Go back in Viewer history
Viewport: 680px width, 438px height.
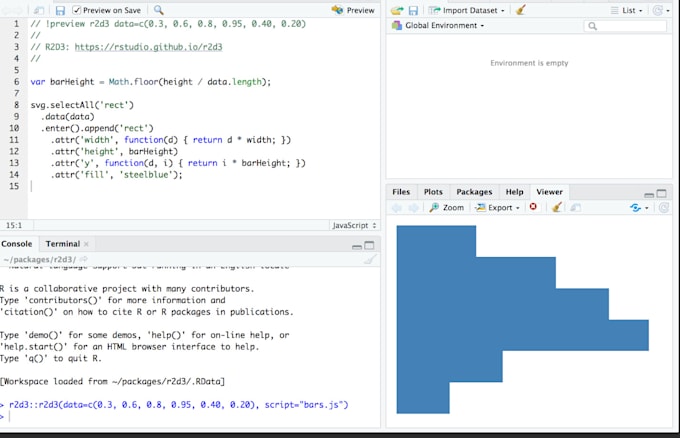[x=397, y=208]
